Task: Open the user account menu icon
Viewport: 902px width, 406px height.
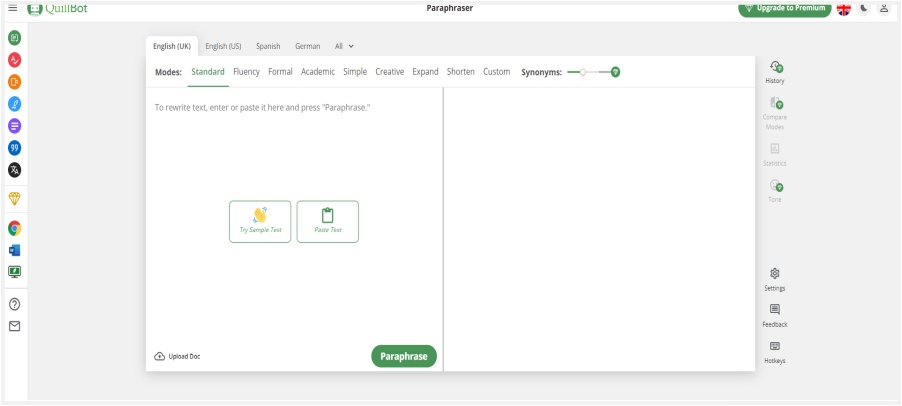Action: coord(884,8)
